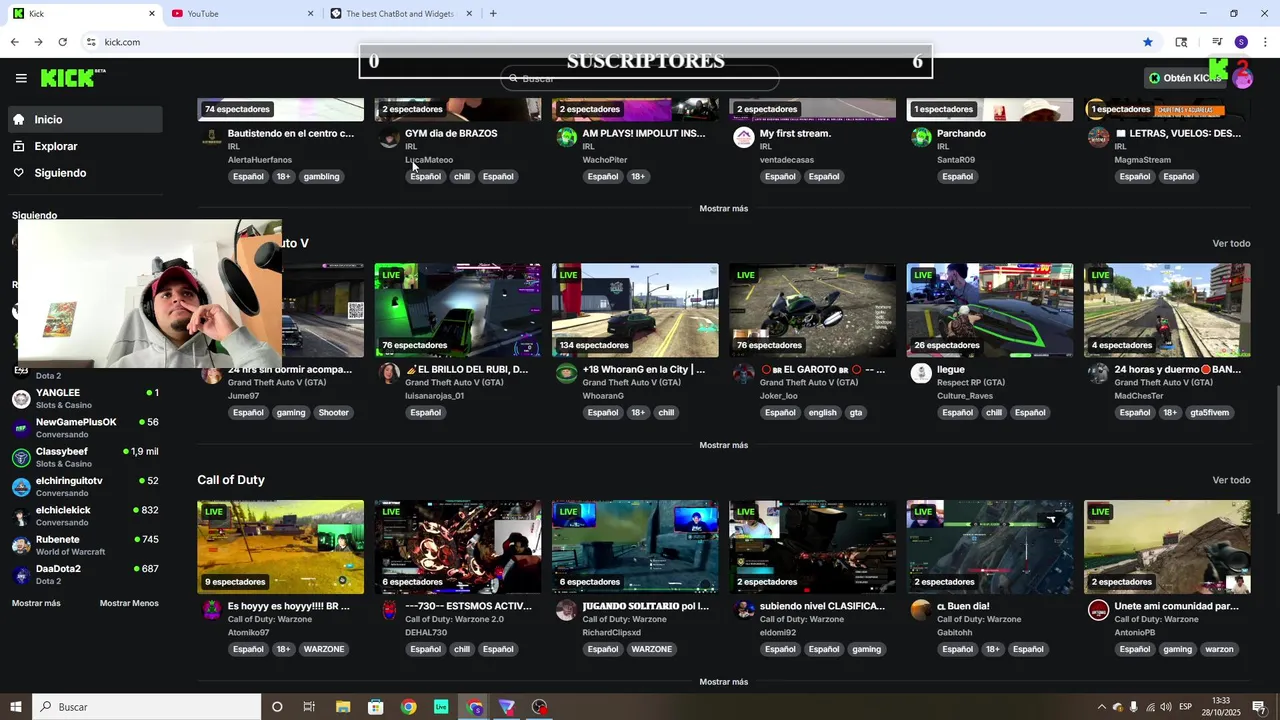Click Rubenete avatar in sidebar

coord(21,546)
